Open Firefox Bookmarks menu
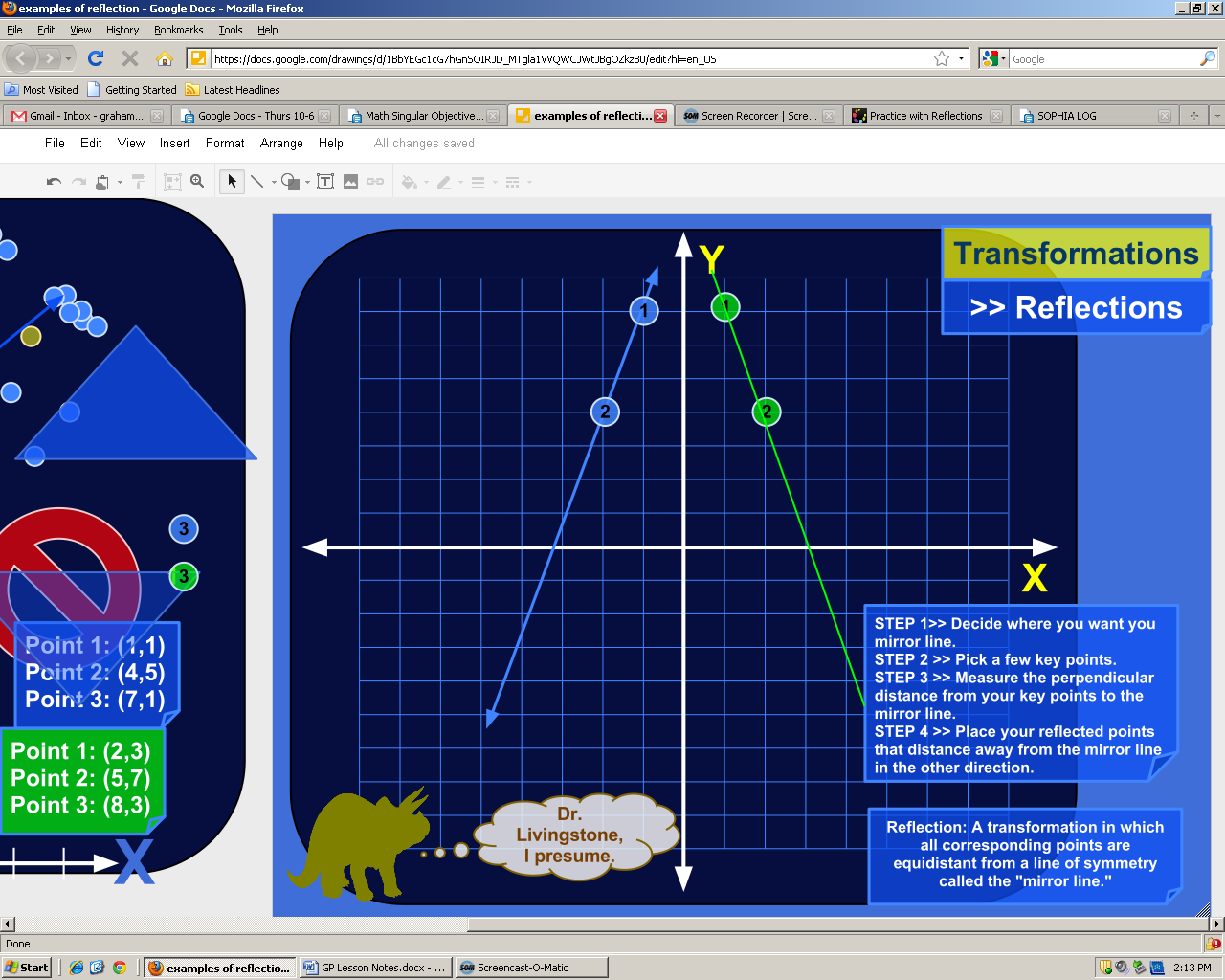 tap(179, 30)
